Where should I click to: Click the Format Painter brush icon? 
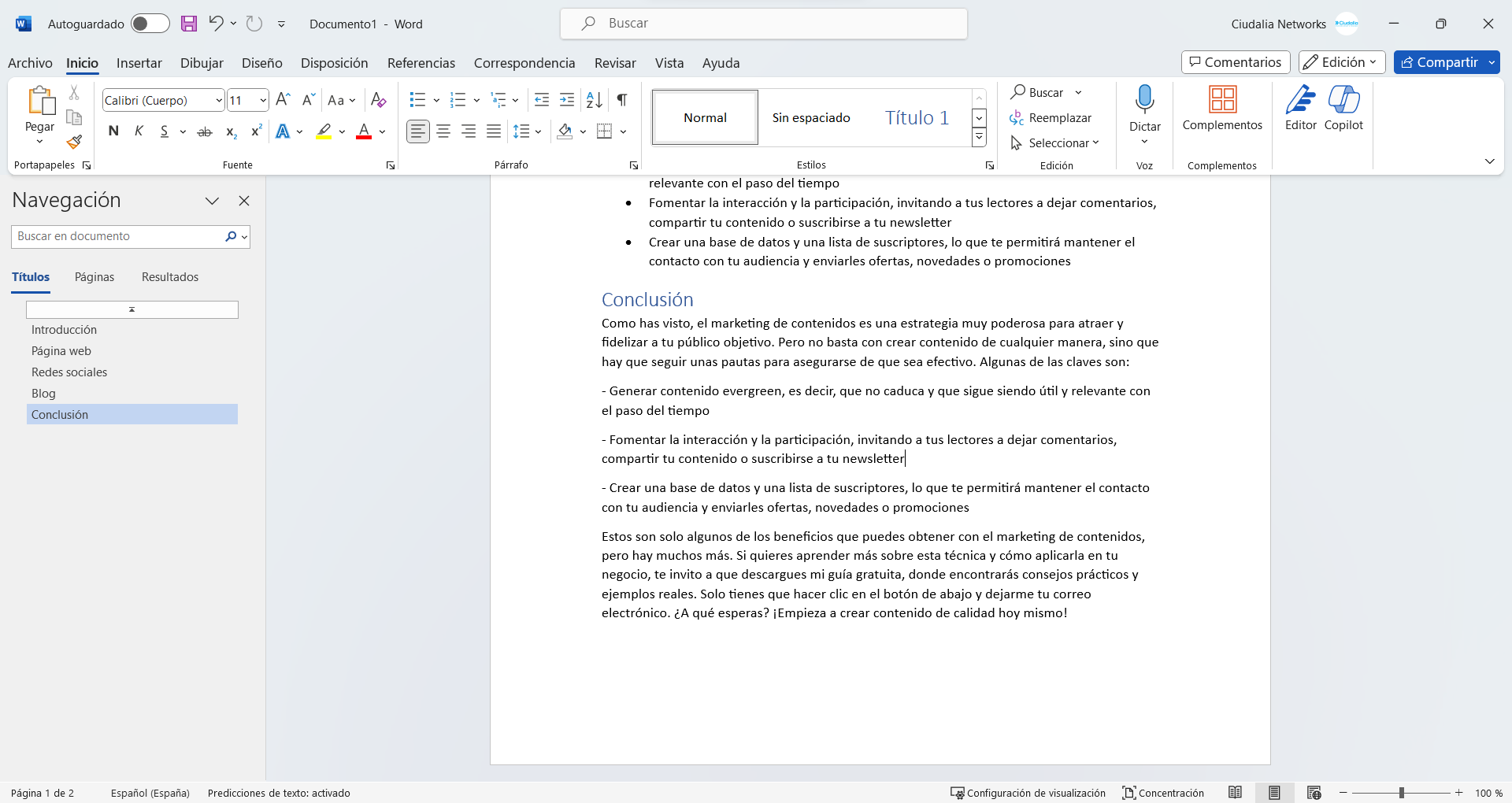click(74, 142)
